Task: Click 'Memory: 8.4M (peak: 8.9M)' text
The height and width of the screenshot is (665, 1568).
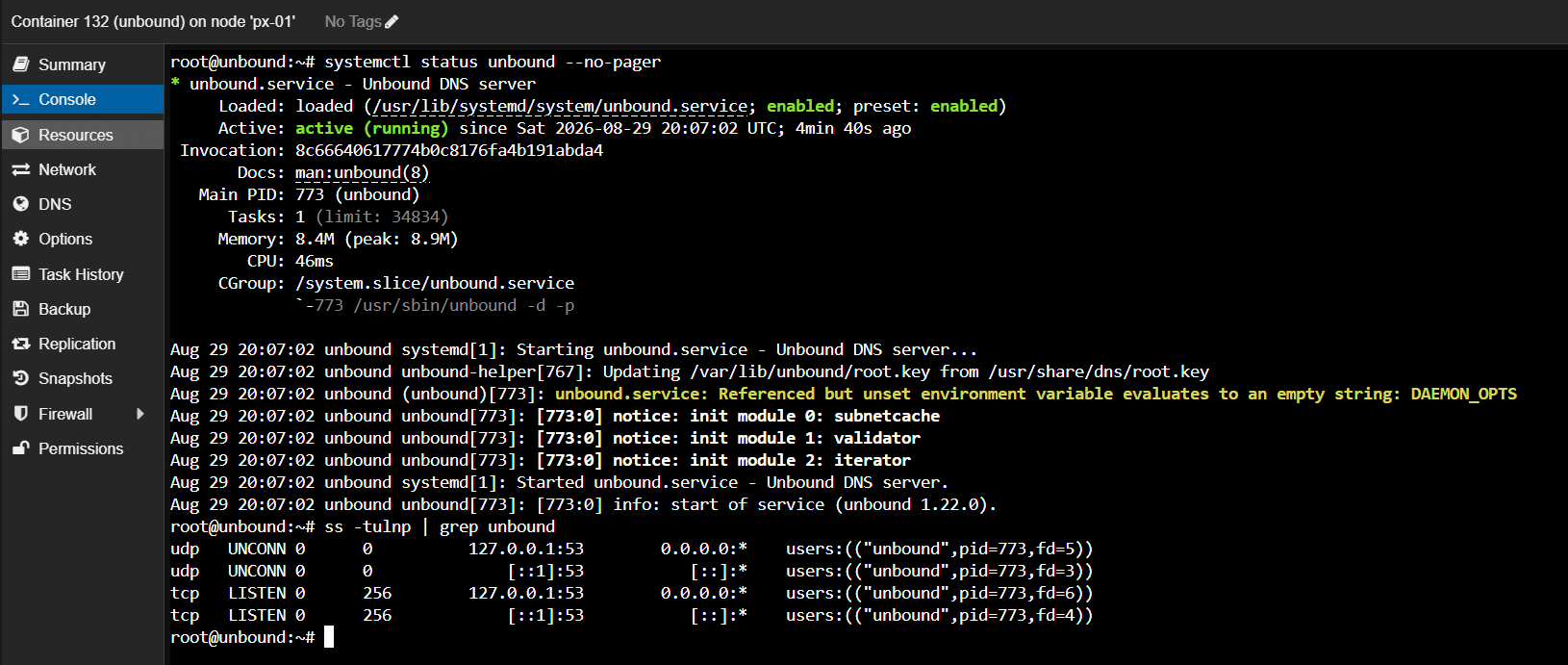Action: 339,239
